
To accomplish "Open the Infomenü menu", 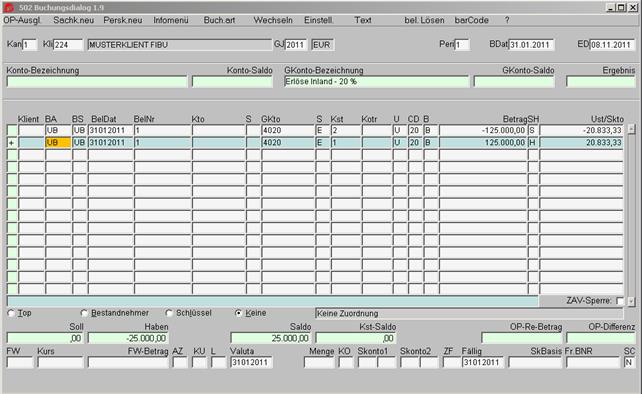I will tap(171, 20).
